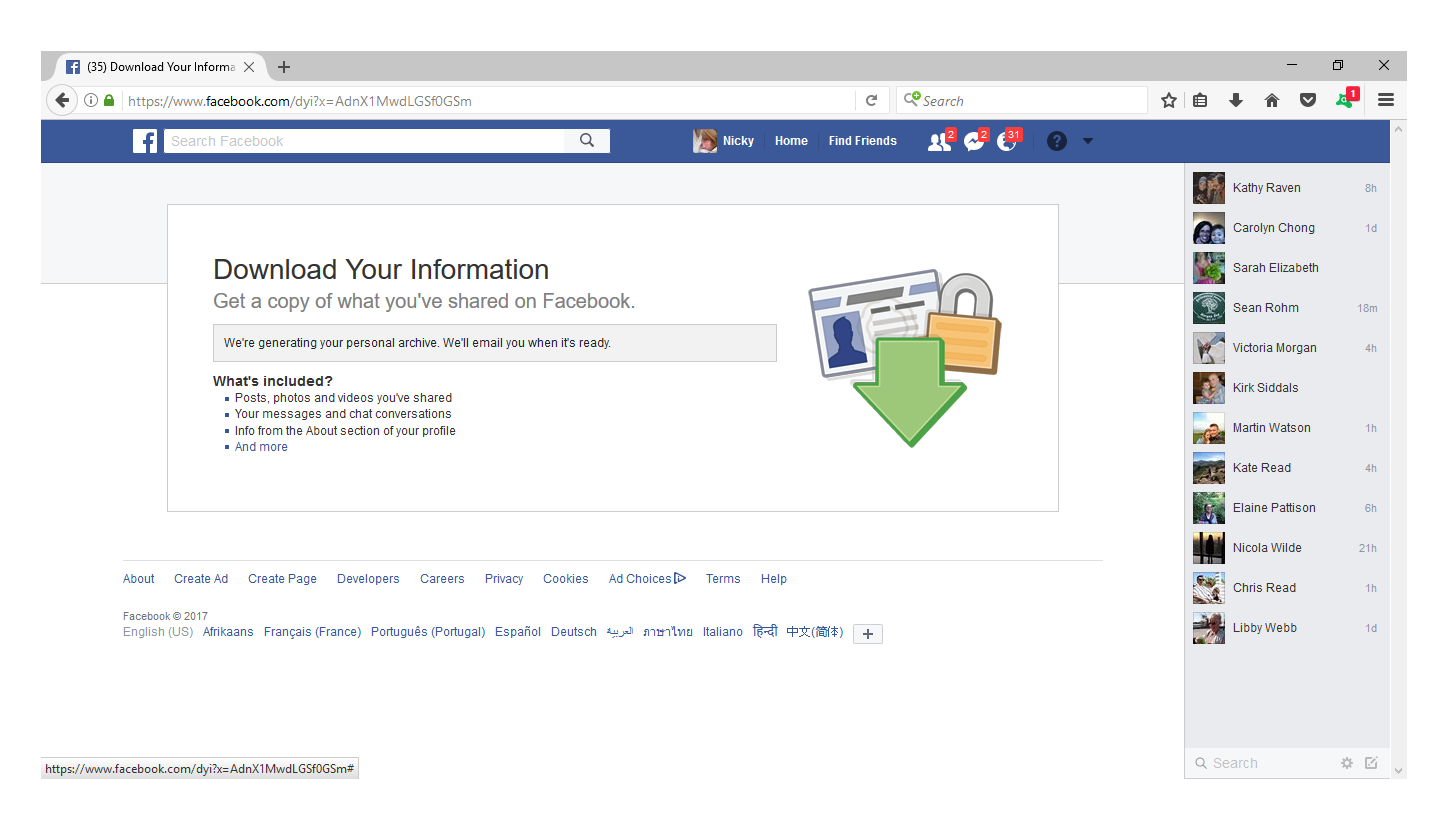Switch language to Afrikaans
The height and width of the screenshot is (828, 1447).
tap(228, 632)
